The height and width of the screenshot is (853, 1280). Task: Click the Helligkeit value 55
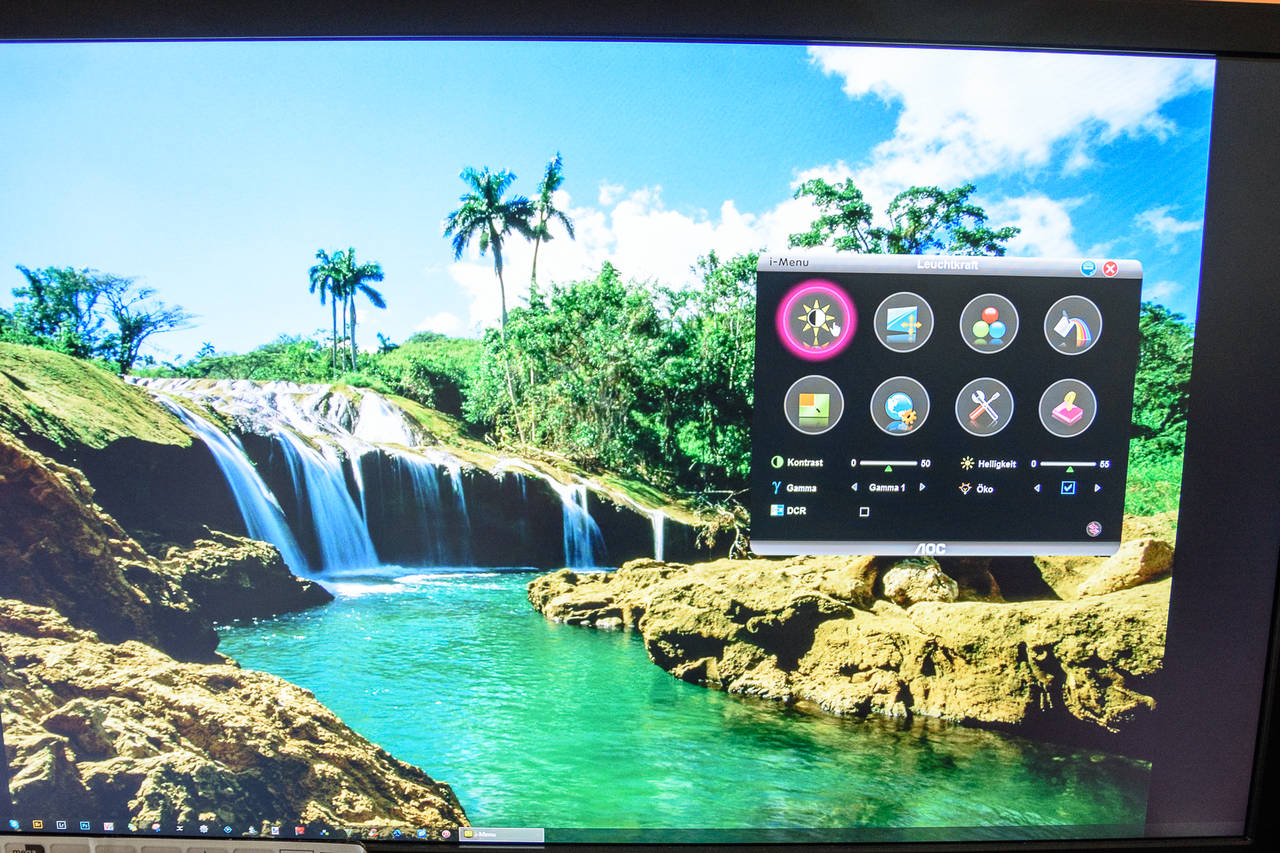1105,464
